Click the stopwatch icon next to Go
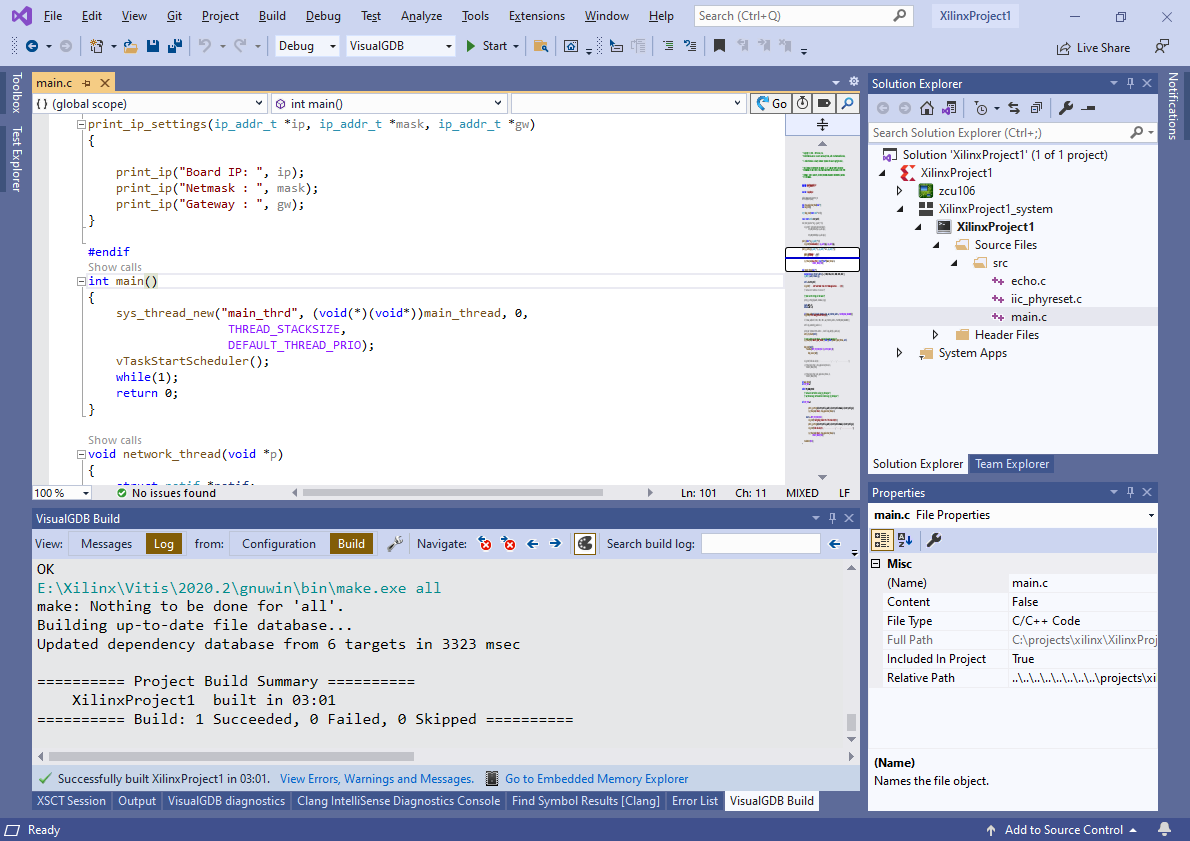Viewport: 1190px width, 841px height. click(x=802, y=104)
